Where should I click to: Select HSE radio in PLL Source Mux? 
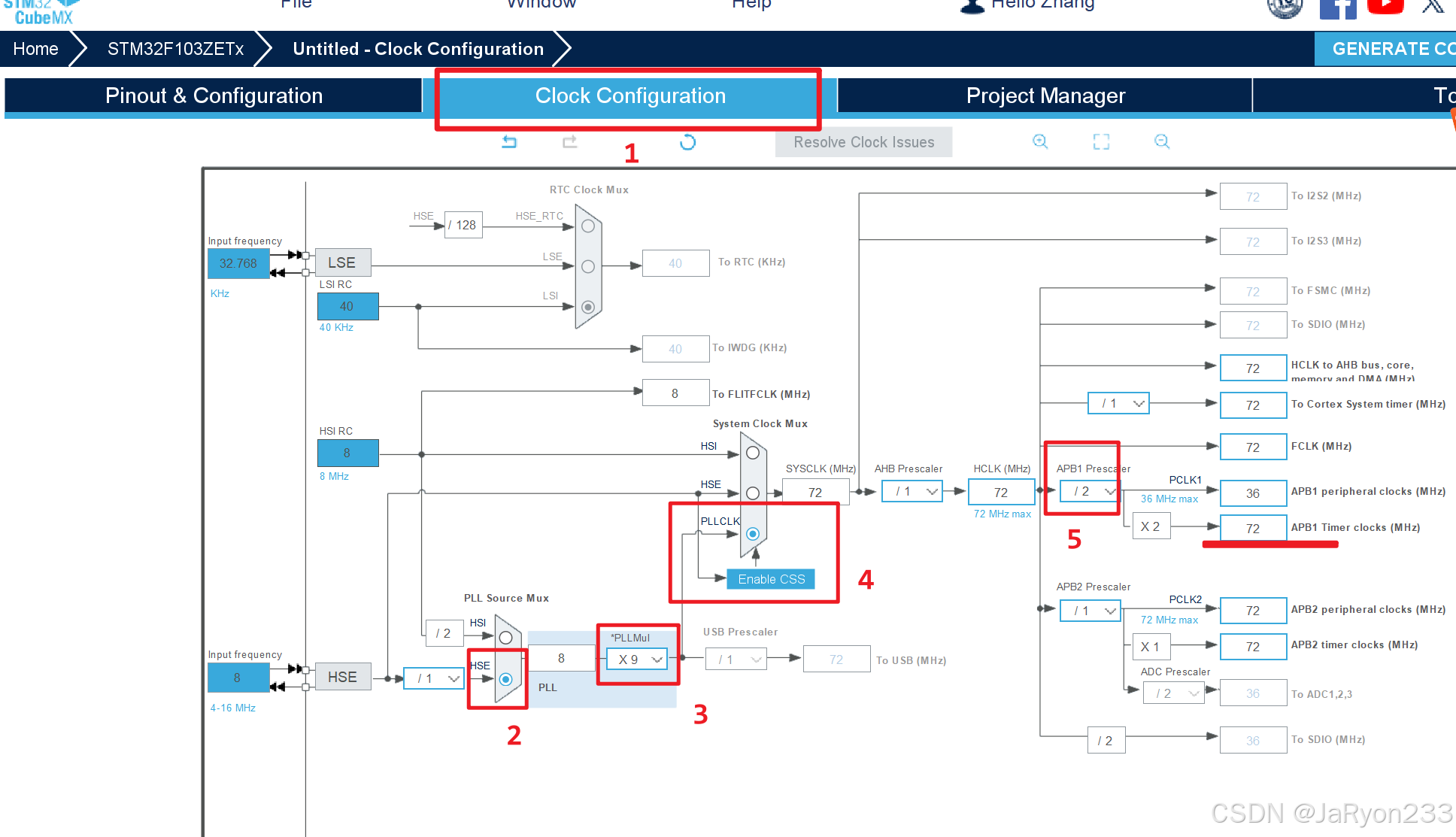pos(506,679)
